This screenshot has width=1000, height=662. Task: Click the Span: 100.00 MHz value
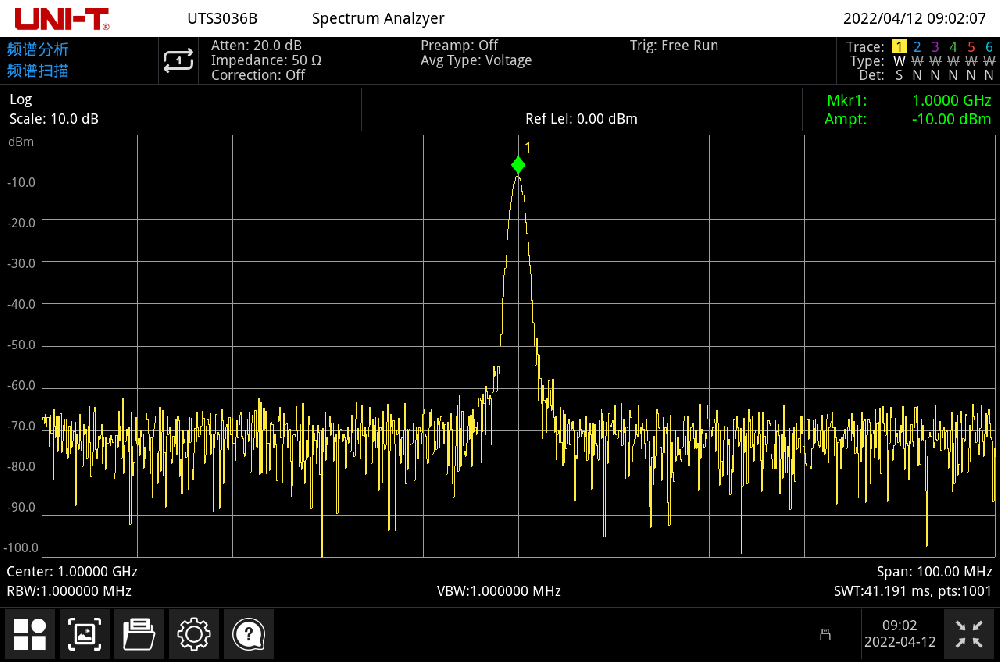click(934, 571)
